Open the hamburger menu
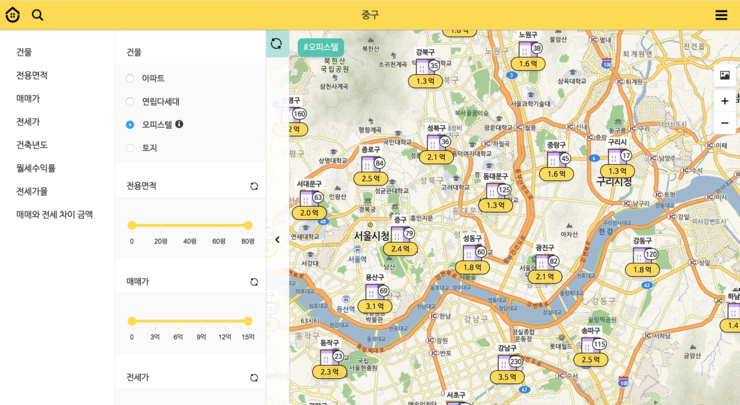This screenshot has width=740, height=405. pos(721,15)
